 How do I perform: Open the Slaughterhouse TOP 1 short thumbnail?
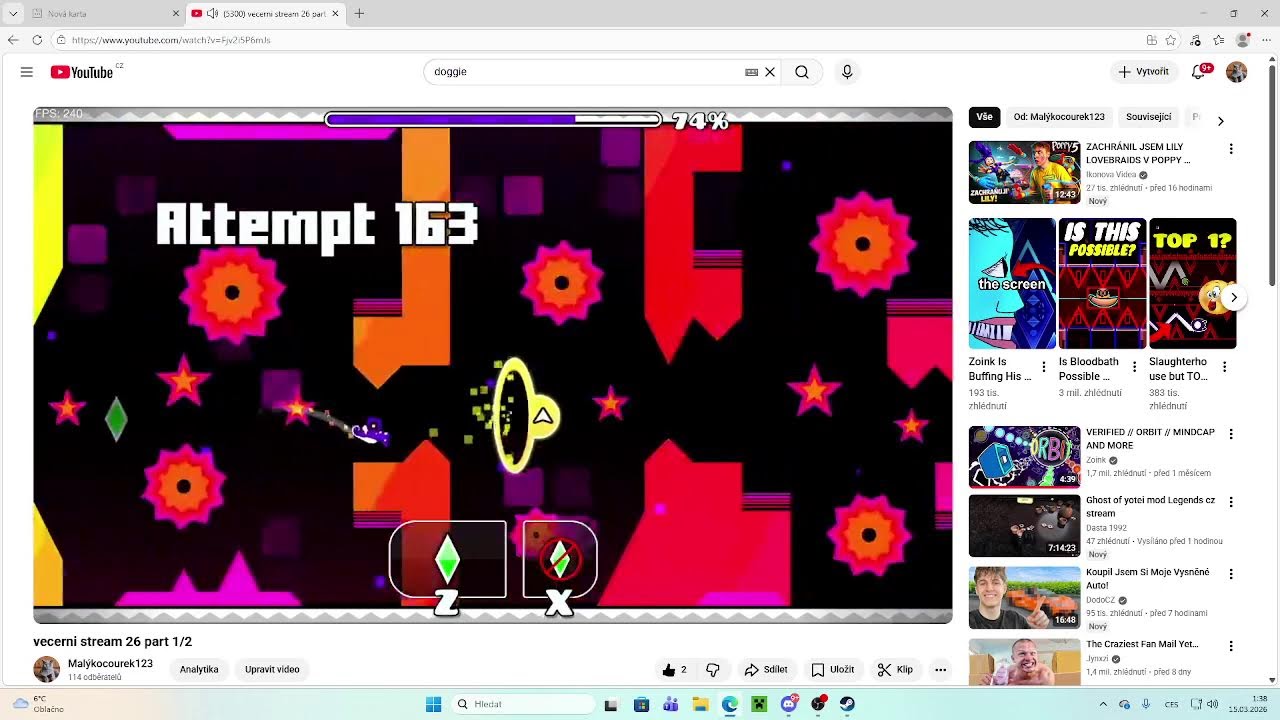pyautogui.click(x=1192, y=283)
